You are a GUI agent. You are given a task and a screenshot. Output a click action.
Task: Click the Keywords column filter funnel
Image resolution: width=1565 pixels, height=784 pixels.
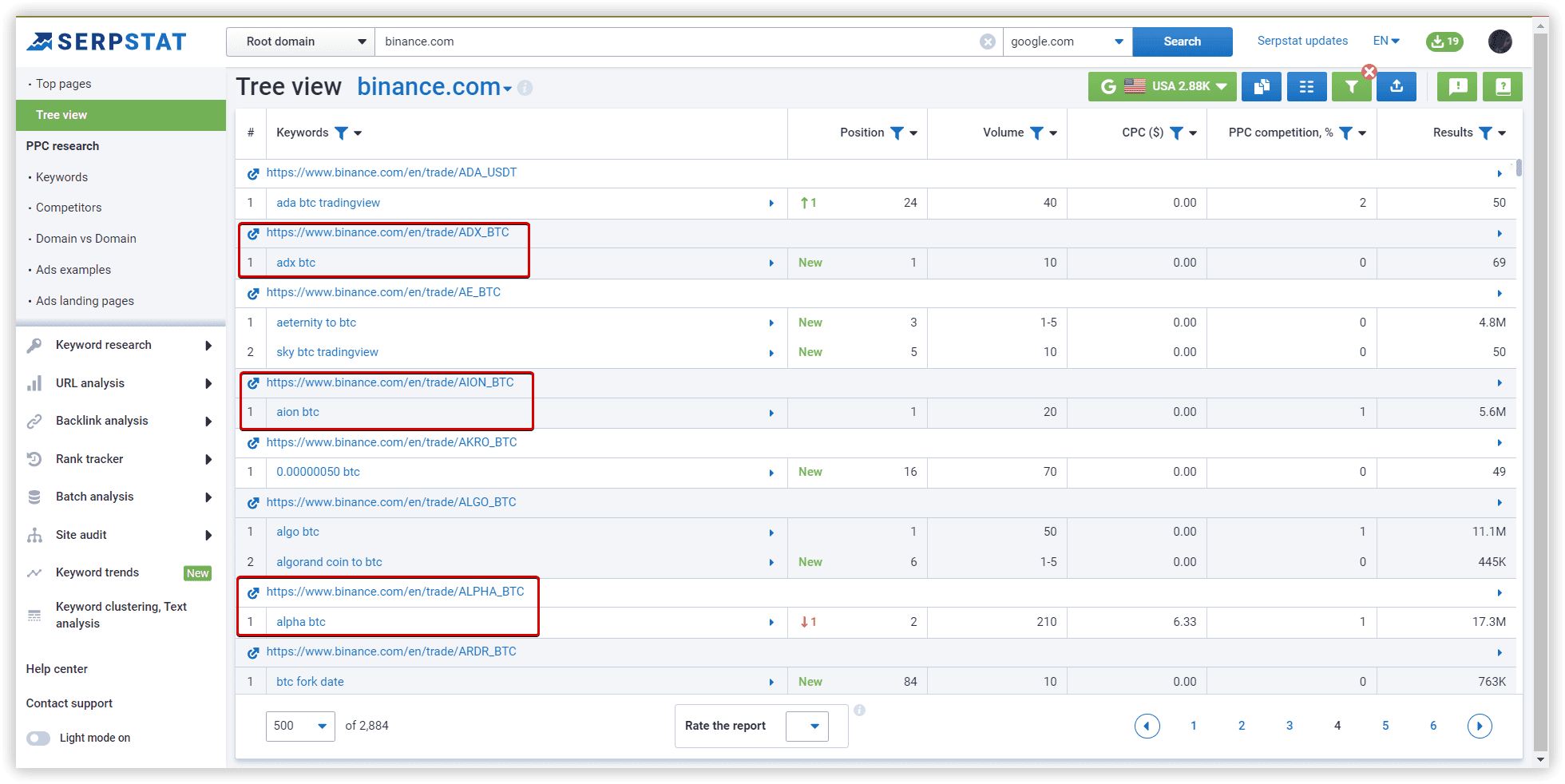pos(341,133)
